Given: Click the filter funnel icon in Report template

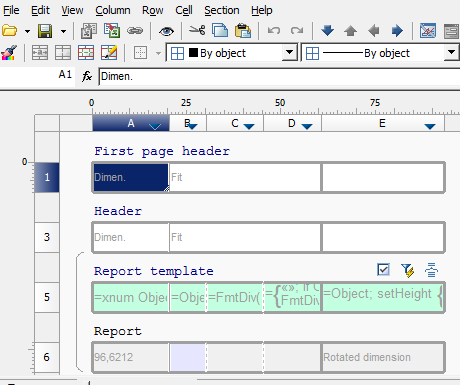Looking at the screenshot, I should tap(407, 270).
